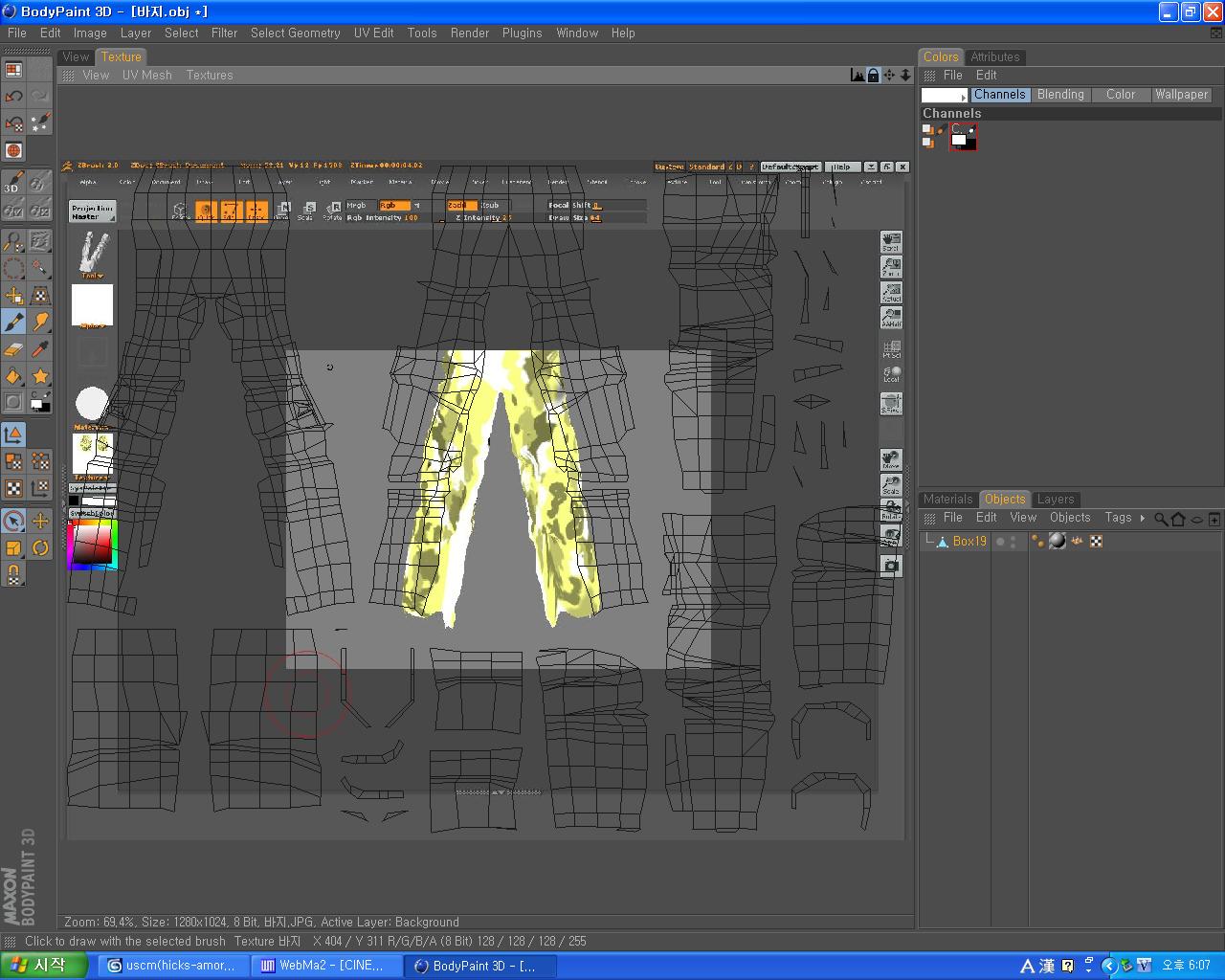Toggle the UV magnet snapping tool

[13, 574]
